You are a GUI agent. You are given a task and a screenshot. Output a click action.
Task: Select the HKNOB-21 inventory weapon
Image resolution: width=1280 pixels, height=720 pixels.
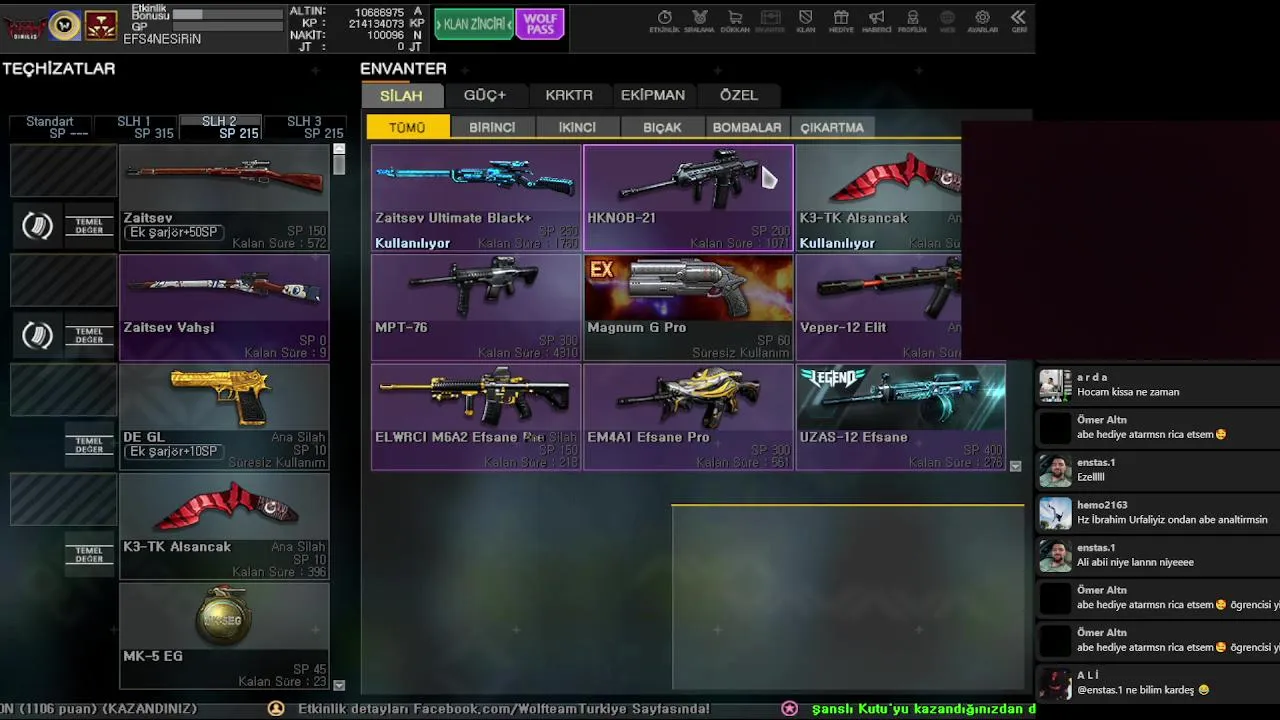point(688,198)
